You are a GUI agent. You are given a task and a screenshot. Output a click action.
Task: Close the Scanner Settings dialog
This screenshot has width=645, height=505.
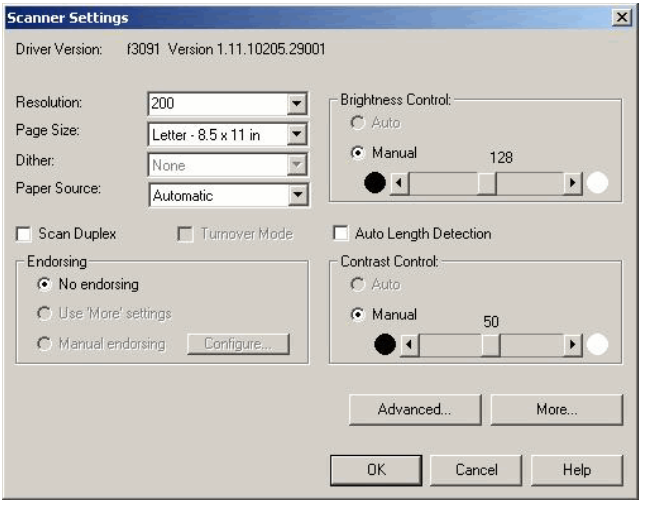[624, 18]
